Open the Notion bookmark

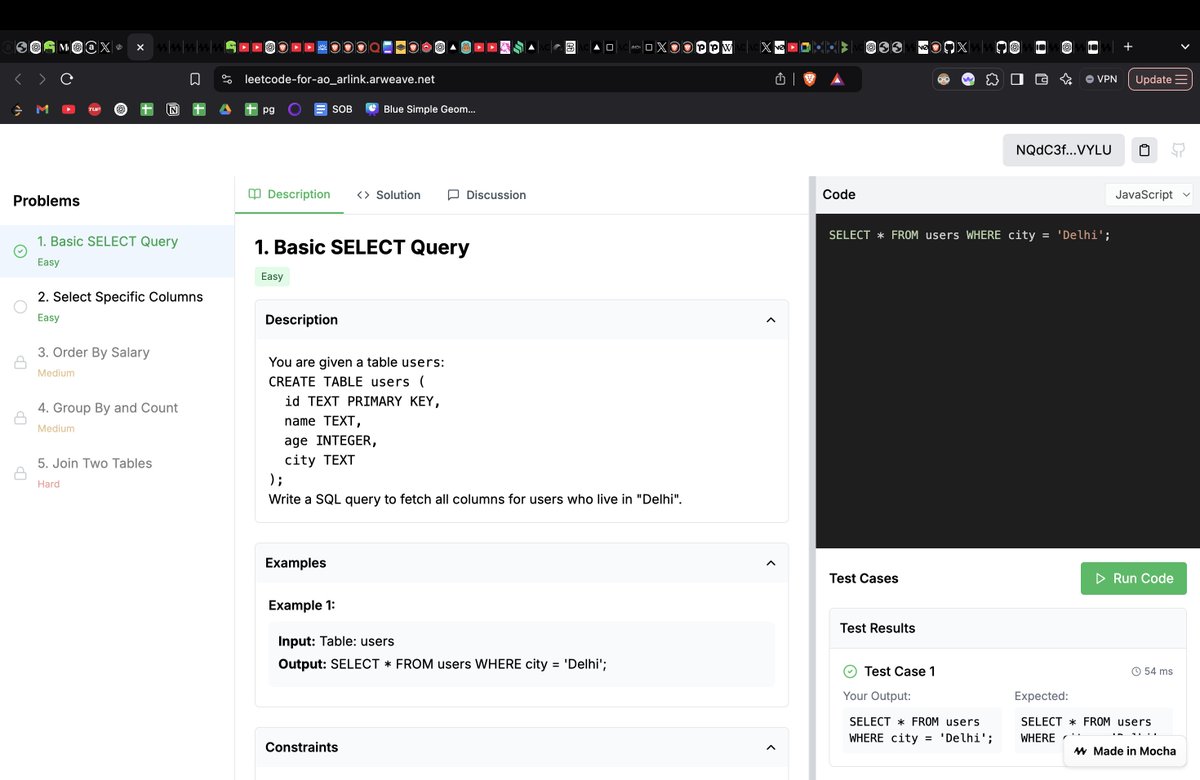(173, 109)
